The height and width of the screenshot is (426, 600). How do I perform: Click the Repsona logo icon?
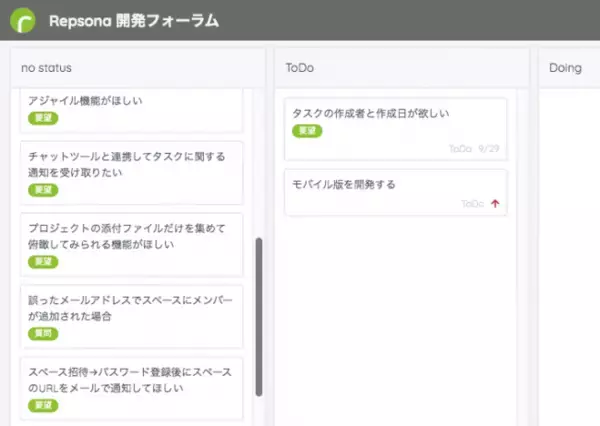pyautogui.click(x=24, y=20)
